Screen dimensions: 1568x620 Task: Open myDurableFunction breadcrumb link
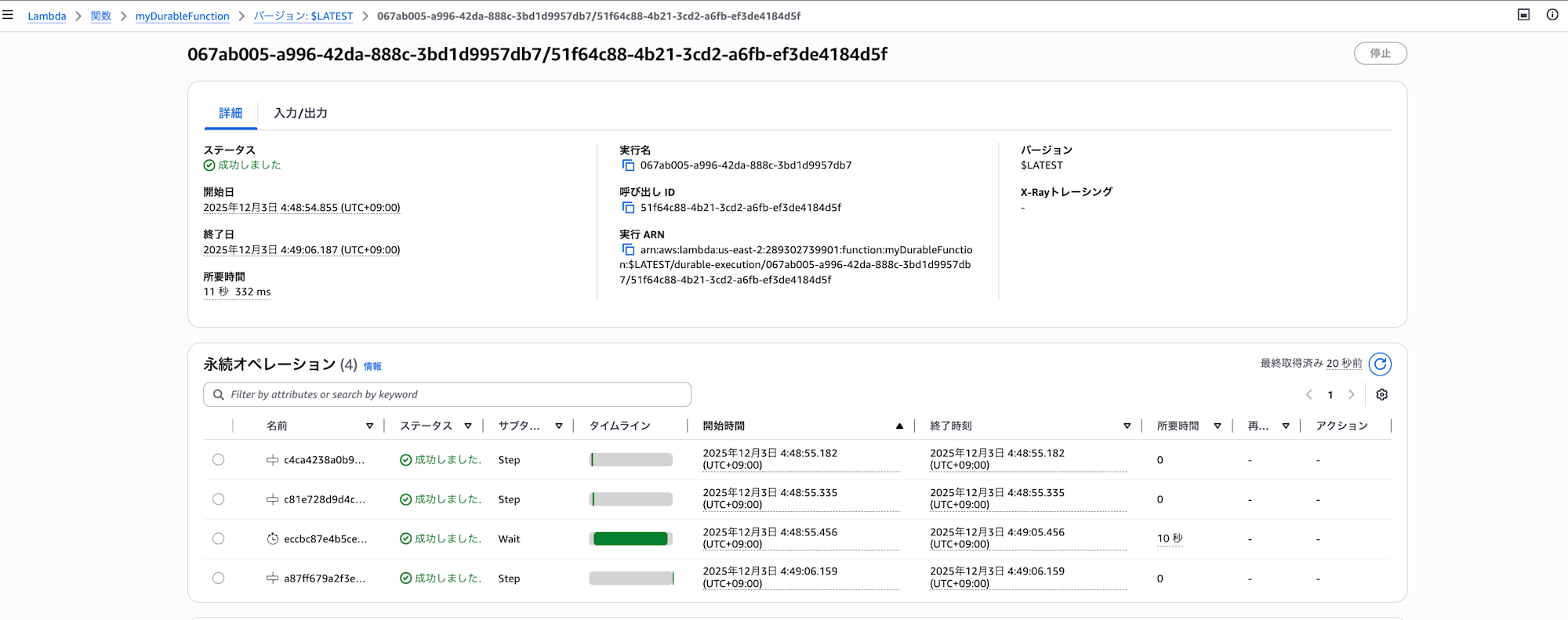click(183, 16)
